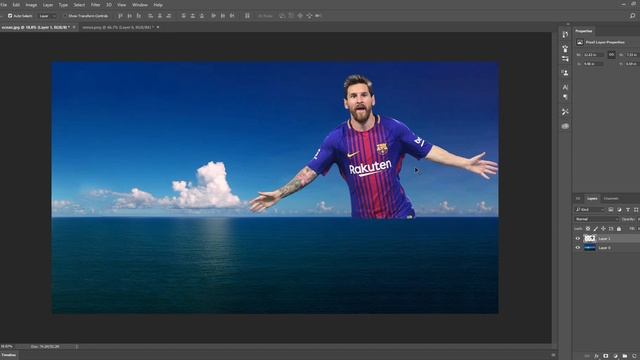This screenshot has height=360, width=640.
Task: Open the Paragraph panel icon
Action: (x=565, y=97)
